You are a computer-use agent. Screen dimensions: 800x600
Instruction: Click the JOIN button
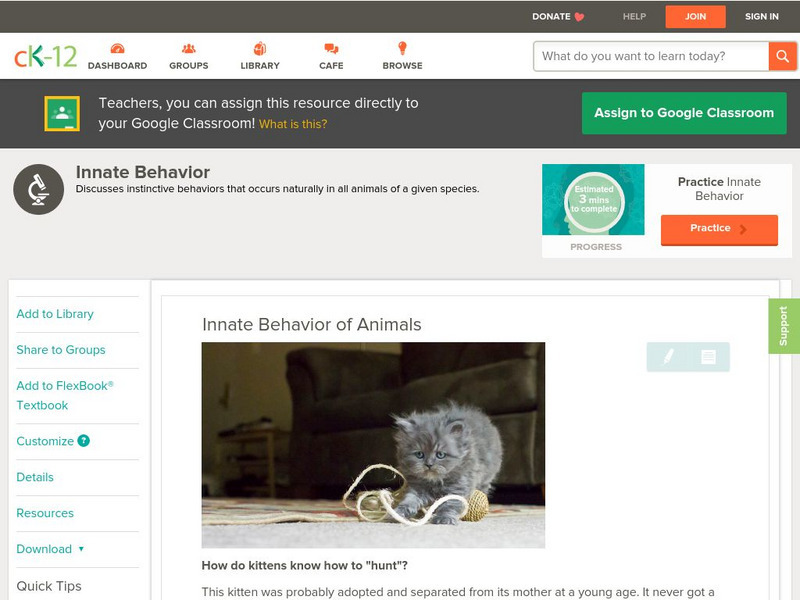[695, 17]
